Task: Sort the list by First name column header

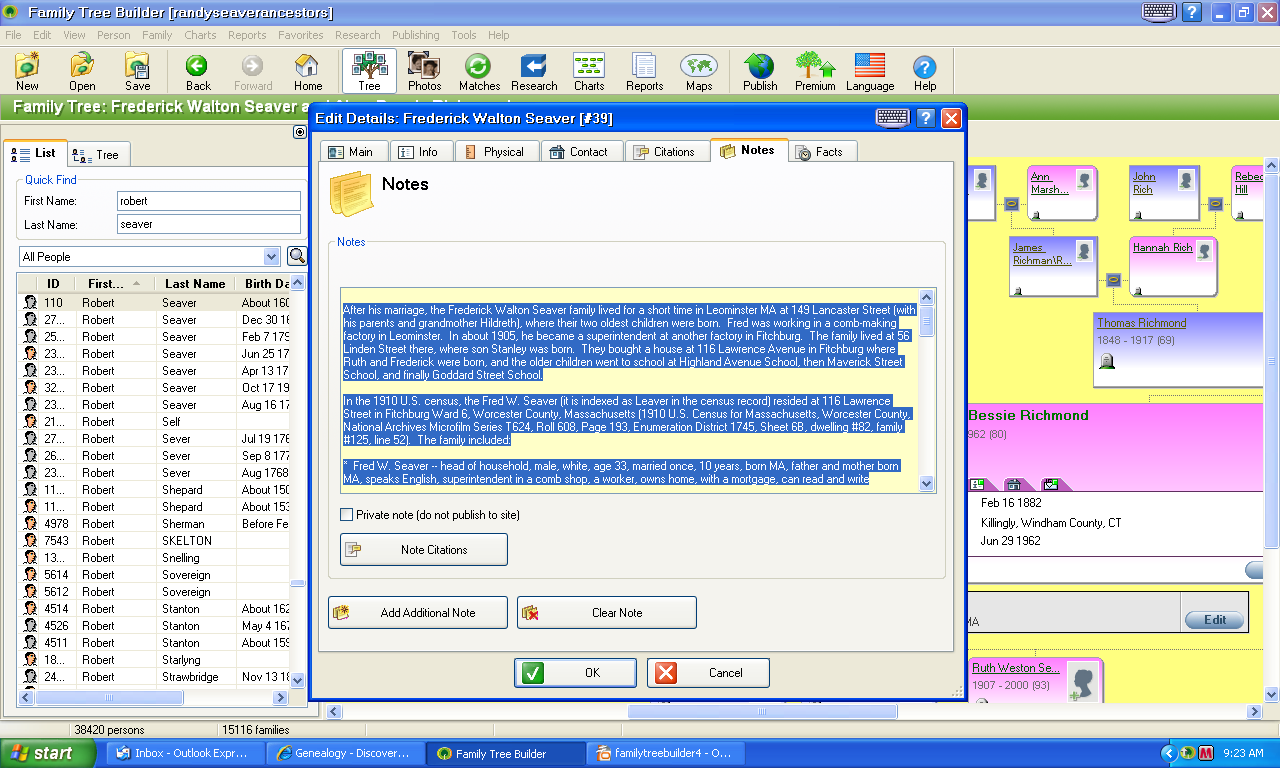Action: 115,284
